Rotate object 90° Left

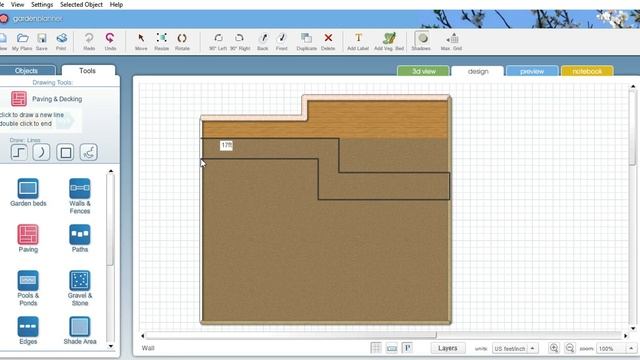(x=218, y=38)
